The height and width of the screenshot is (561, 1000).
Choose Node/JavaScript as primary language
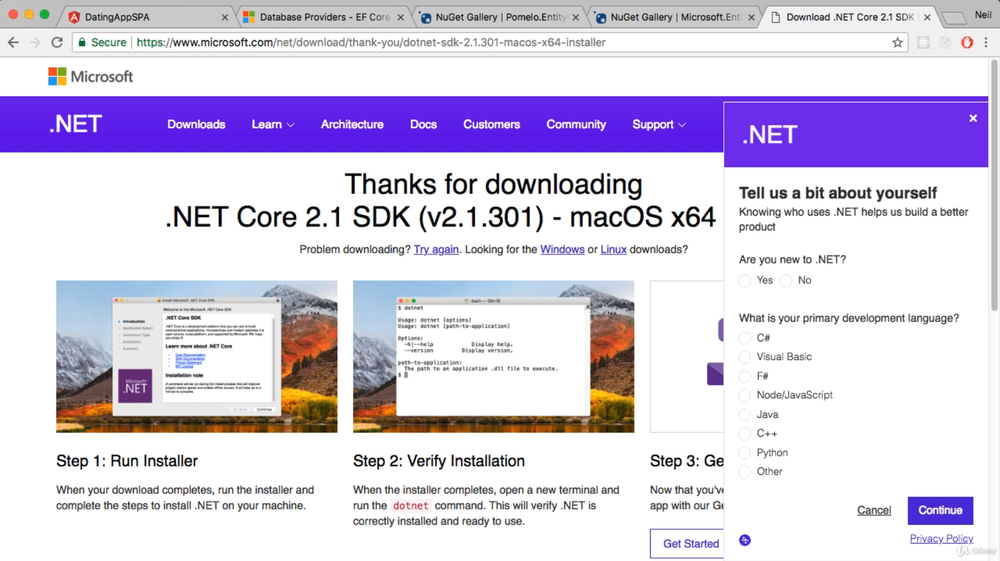pyautogui.click(x=744, y=395)
